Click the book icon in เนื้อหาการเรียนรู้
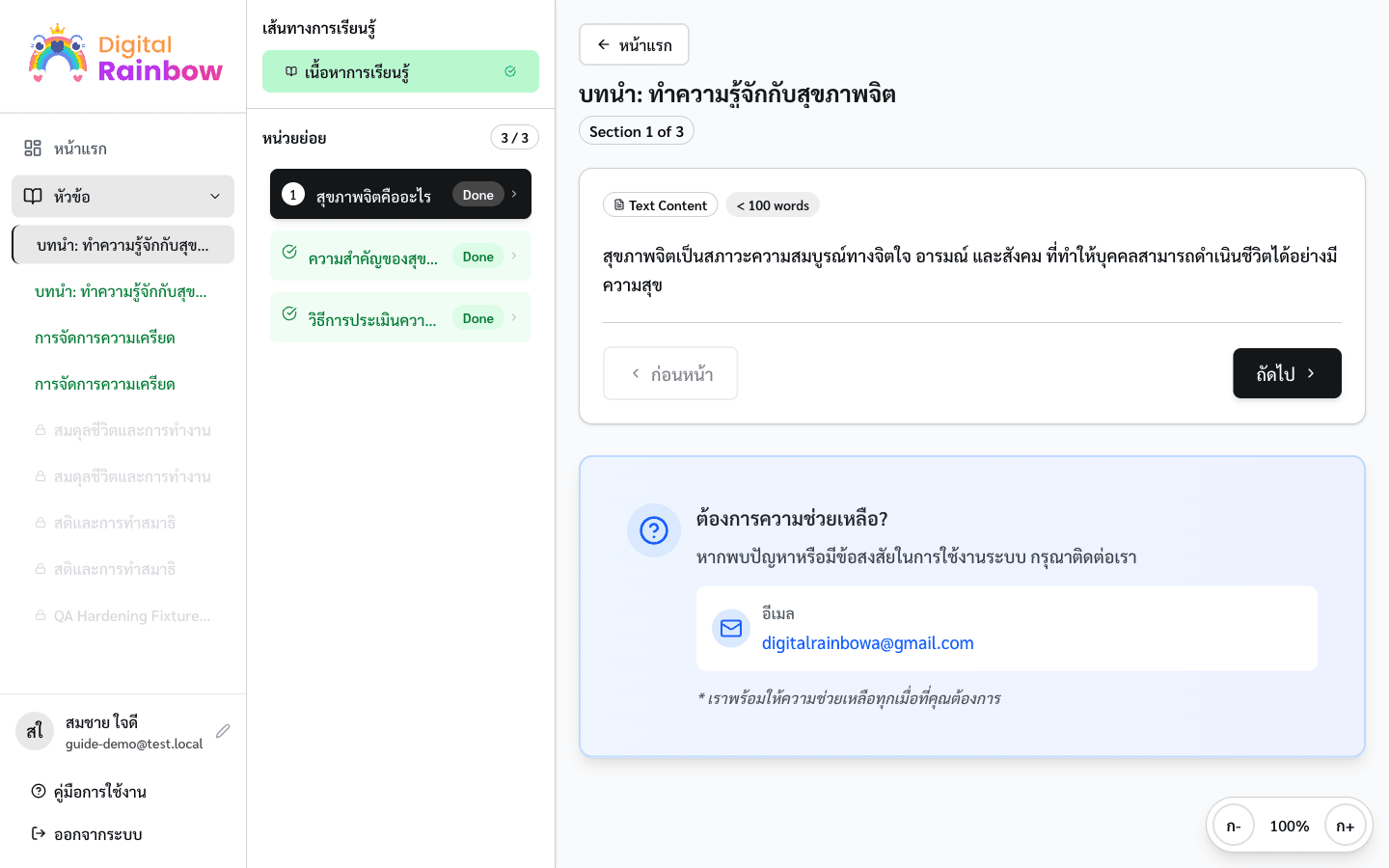 [x=291, y=71]
